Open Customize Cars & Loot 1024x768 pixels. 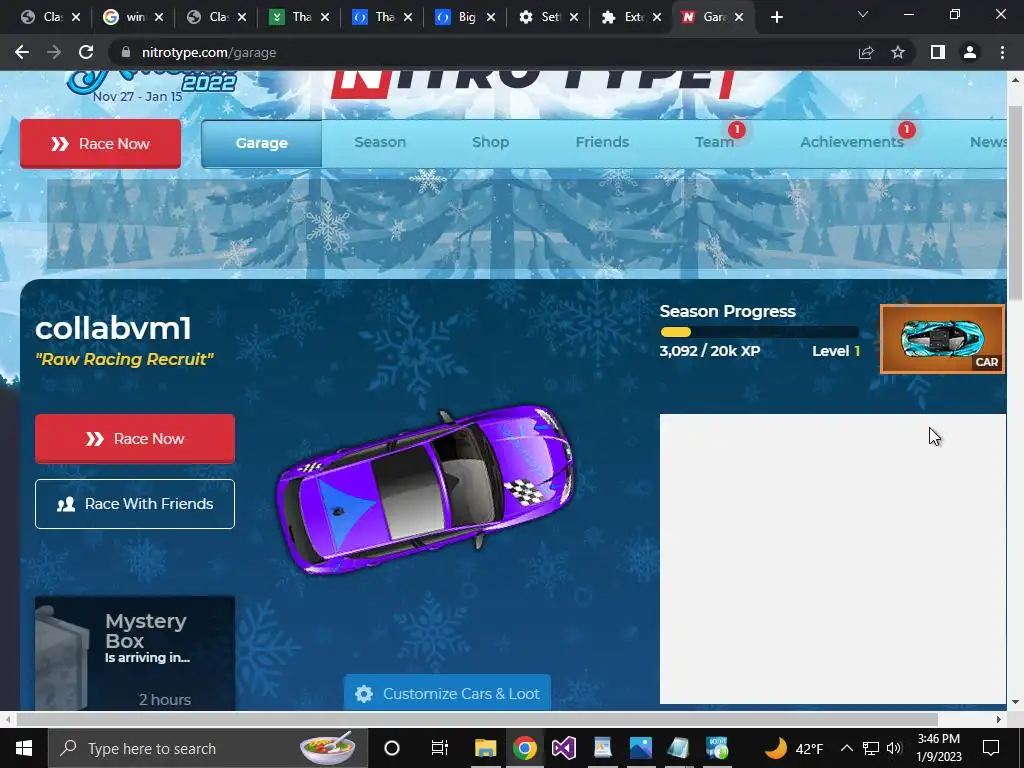(447, 693)
